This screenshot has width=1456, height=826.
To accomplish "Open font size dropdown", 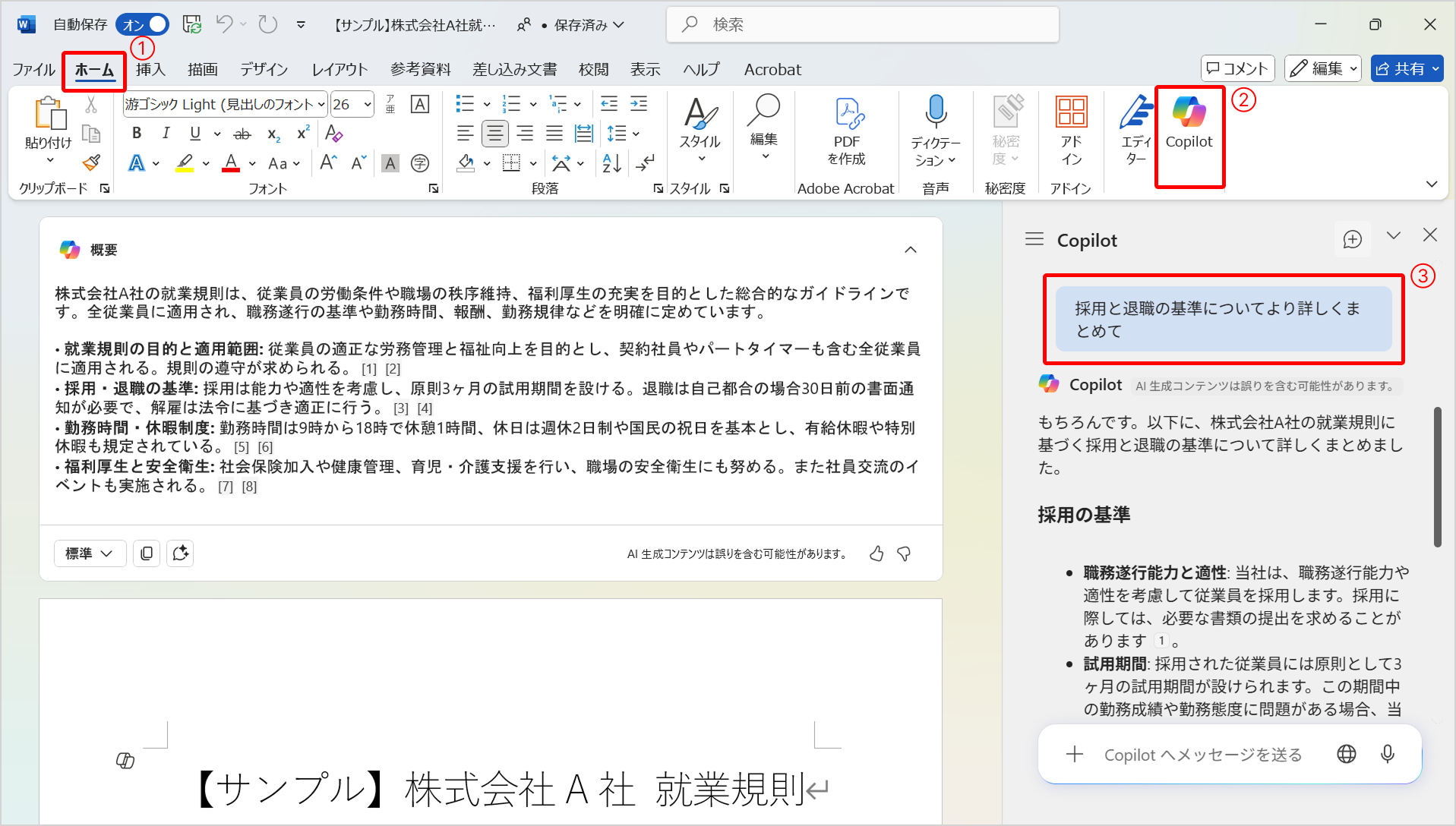I will (368, 104).
